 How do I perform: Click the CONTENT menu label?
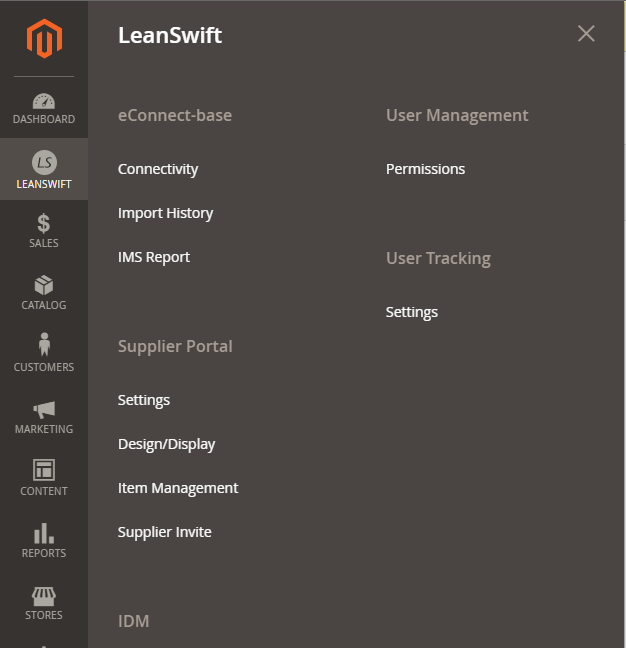[44, 491]
